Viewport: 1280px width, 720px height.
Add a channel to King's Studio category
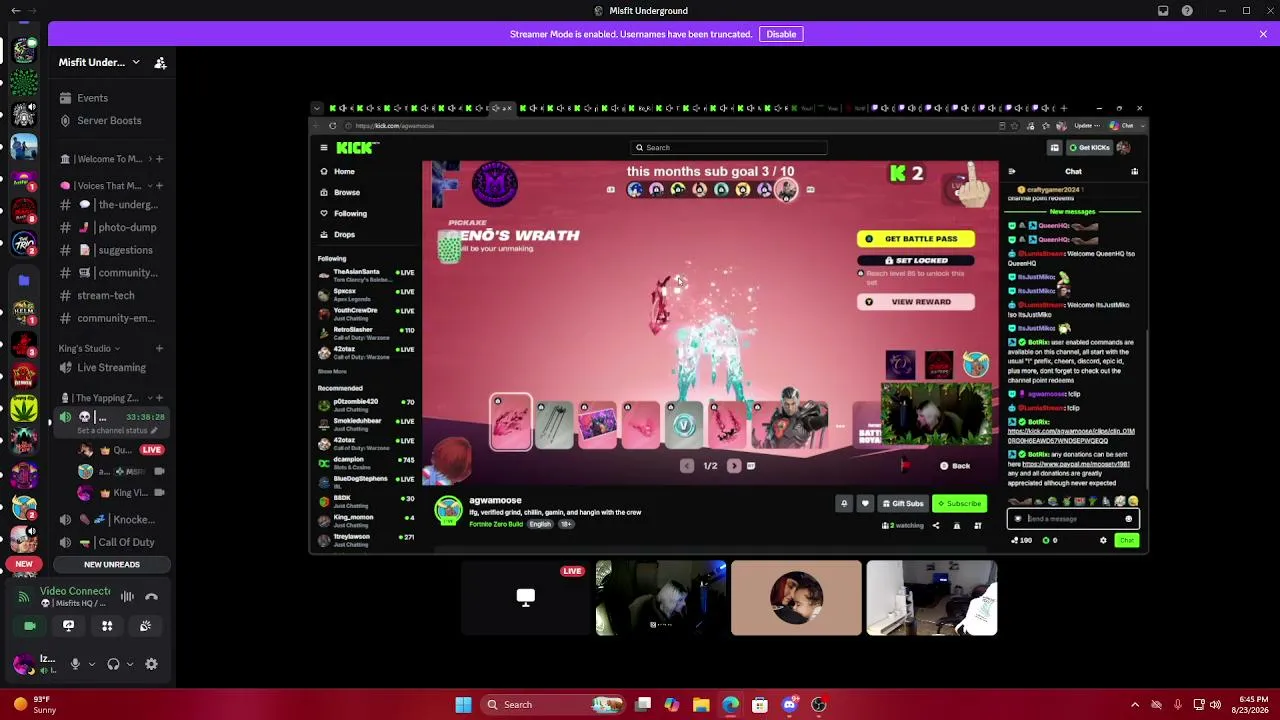[x=159, y=349]
